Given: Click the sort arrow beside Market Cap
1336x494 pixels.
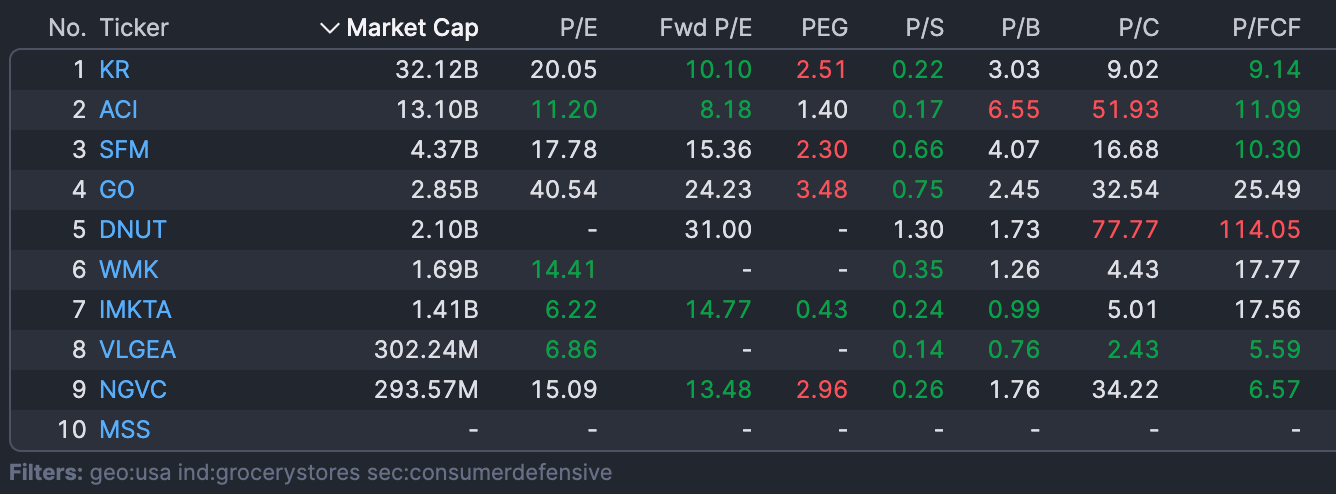Looking at the screenshot, I should click(x=329, y=29).
